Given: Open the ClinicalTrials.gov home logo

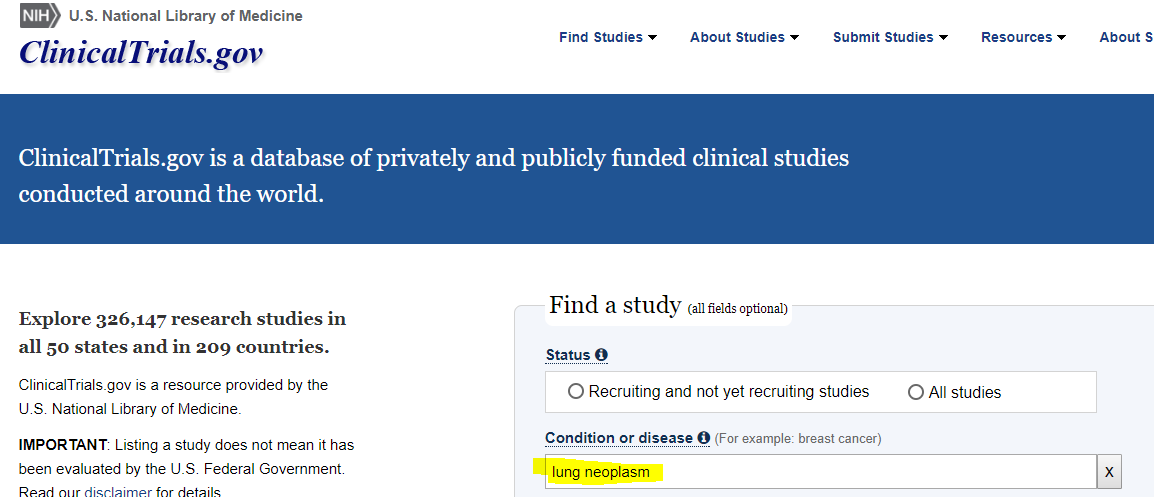Looking at the screenshot, I should click(141, 52).
